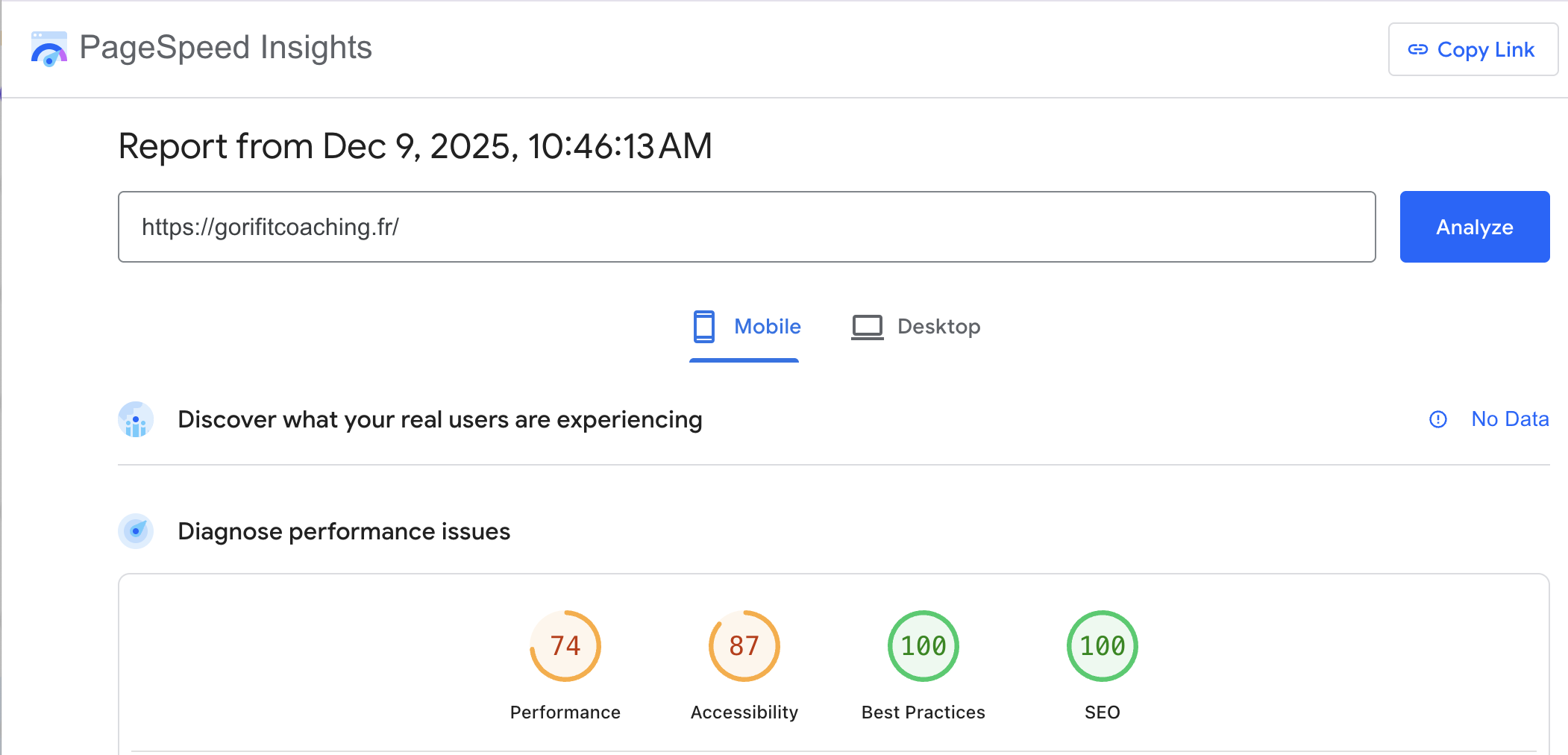Screen dimensions: 1568x755
Task: Click the URL input field
Action: (x=746, y=227)
